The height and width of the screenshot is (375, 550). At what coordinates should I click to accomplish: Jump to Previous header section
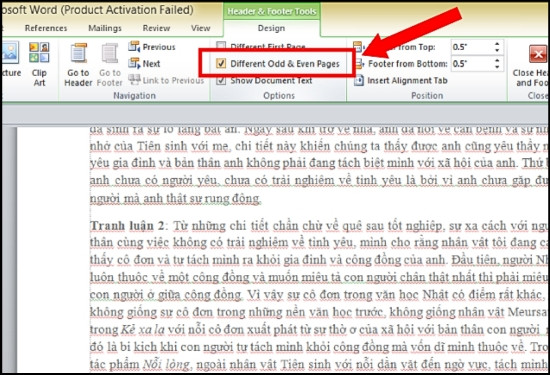(x=152, y=47)
